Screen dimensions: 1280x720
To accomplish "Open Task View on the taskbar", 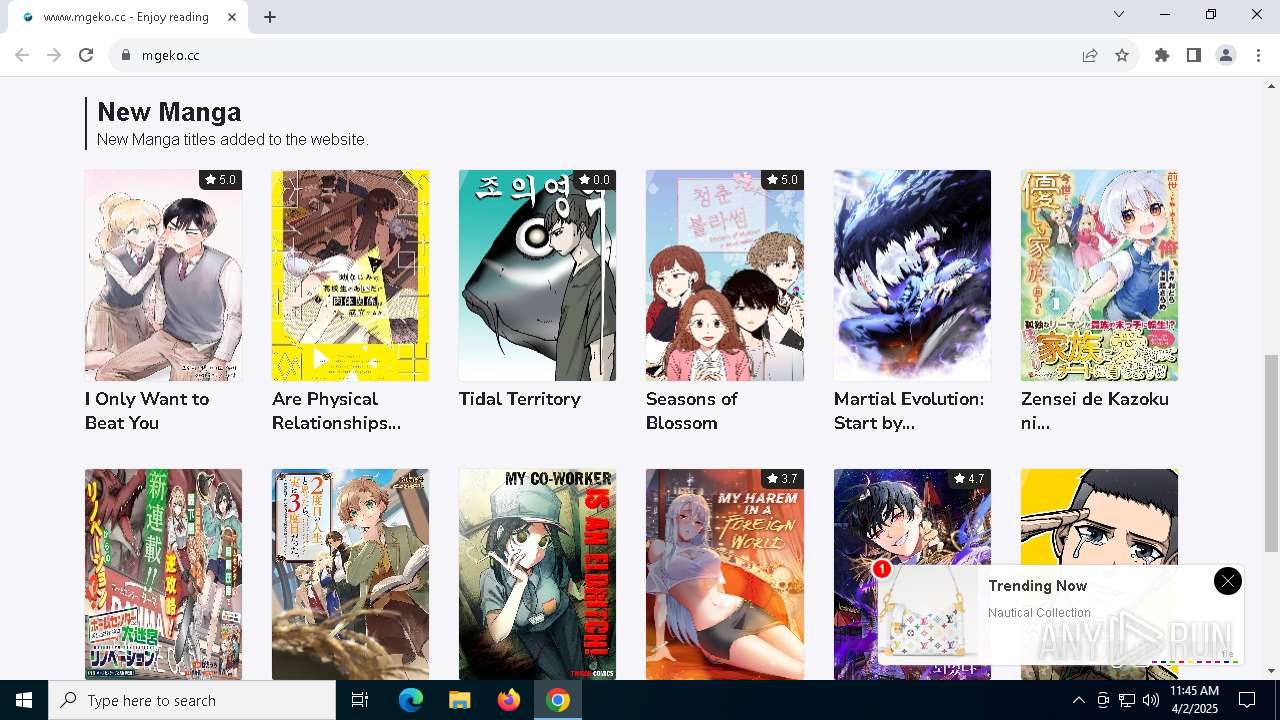I will pos(360,700).
